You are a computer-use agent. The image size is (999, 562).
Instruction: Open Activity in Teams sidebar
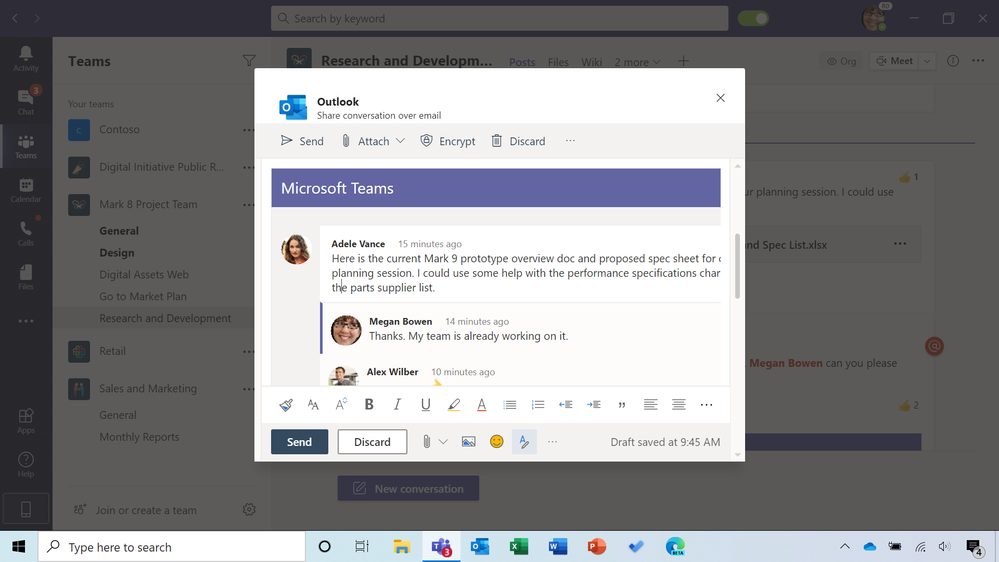pyautogui.click(x=26, y=59)
